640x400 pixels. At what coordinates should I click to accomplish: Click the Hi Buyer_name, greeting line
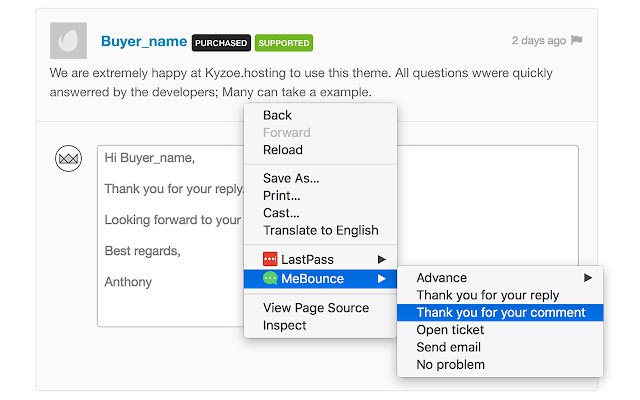click(x=149, y=158)
